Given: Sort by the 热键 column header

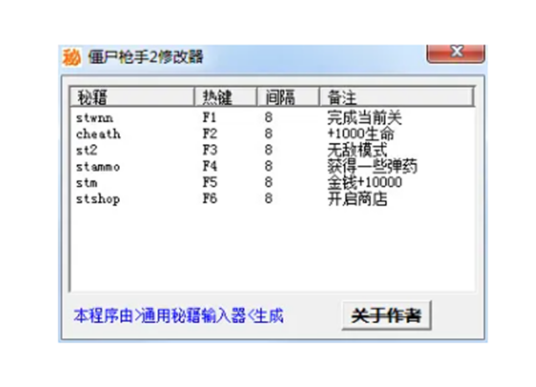Looking at the screenshot, I should (x=226, y=97).
